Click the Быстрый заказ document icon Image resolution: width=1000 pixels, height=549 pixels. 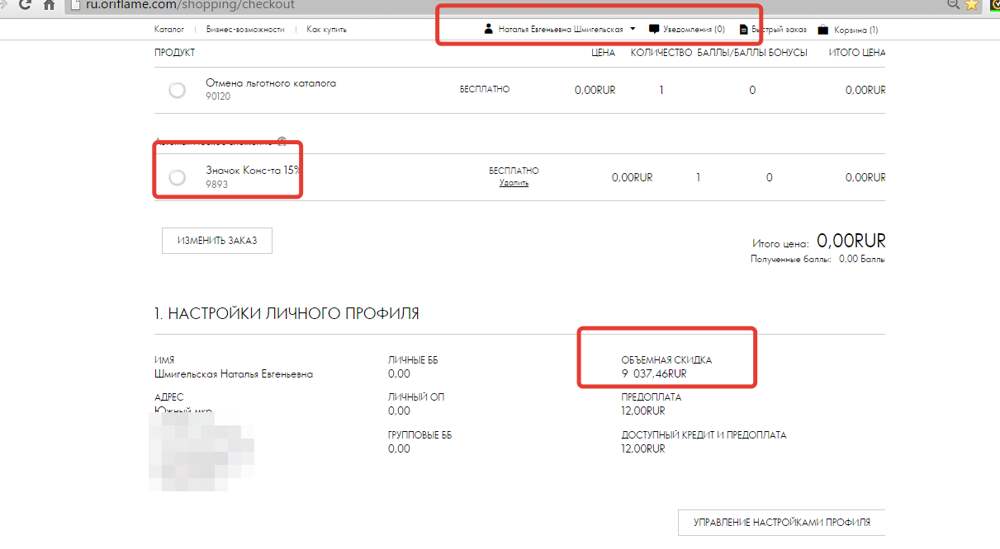[743, 30]
